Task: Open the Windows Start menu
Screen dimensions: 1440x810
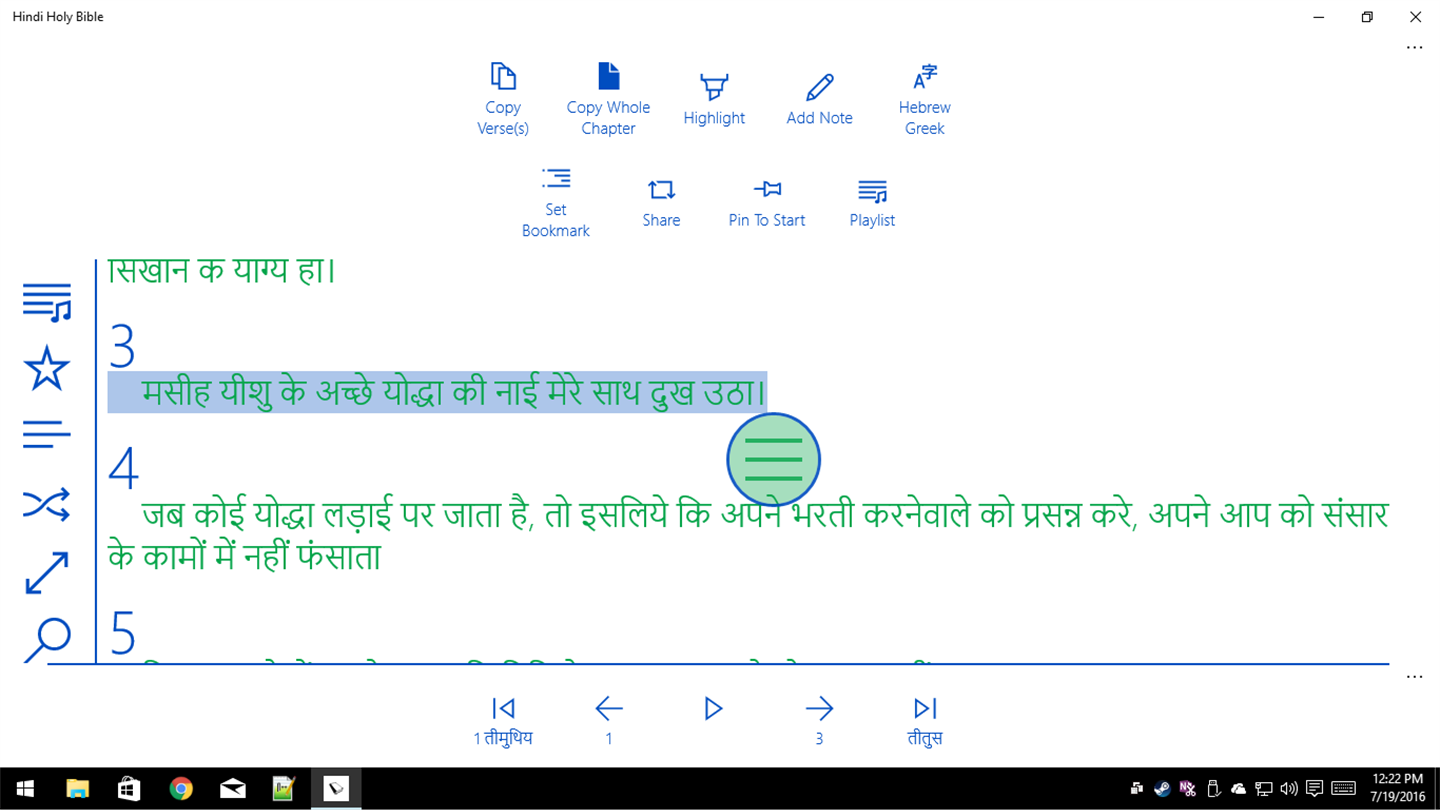Action: (24, 789)
